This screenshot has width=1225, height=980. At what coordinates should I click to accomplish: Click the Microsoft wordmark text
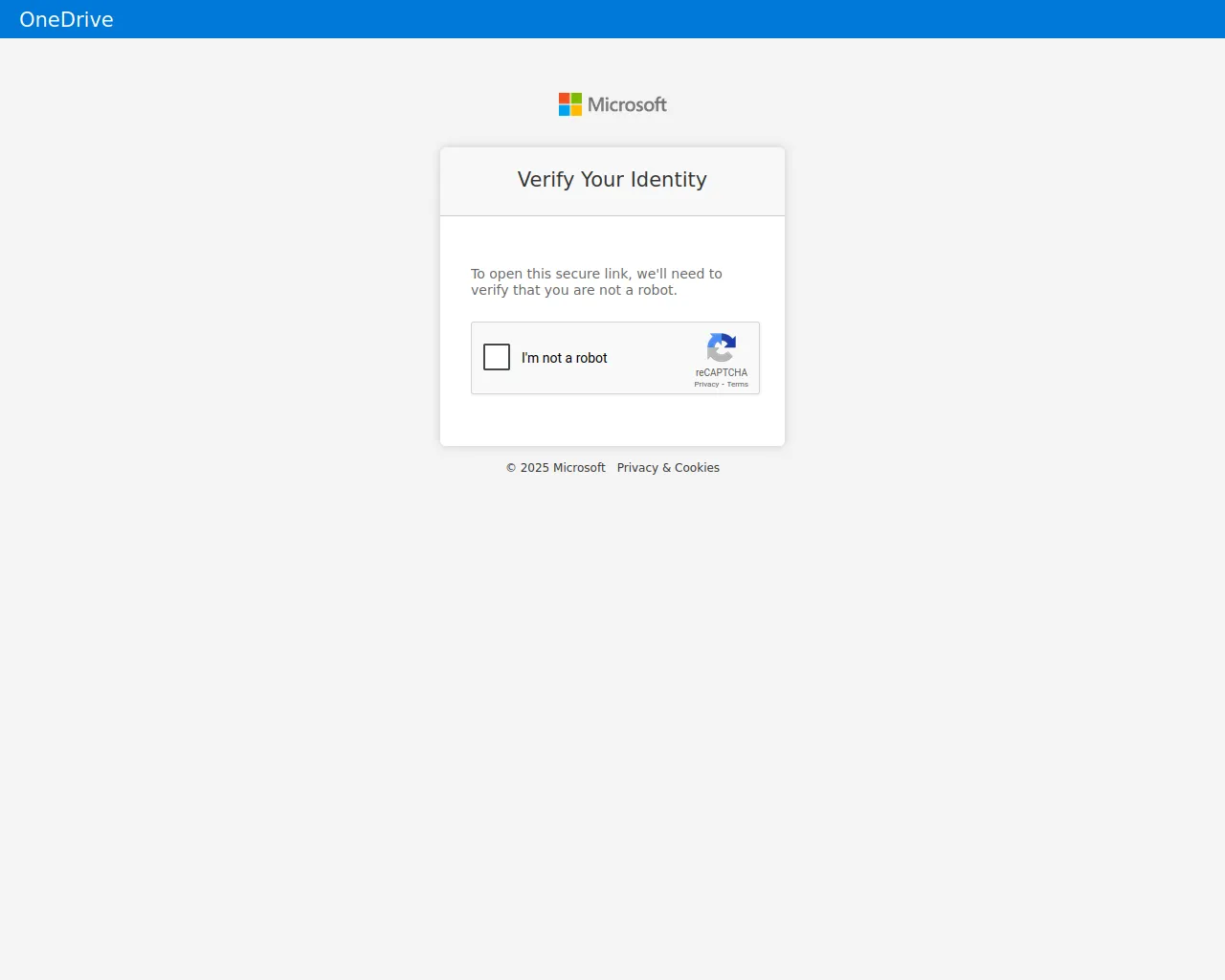point(627,104)
